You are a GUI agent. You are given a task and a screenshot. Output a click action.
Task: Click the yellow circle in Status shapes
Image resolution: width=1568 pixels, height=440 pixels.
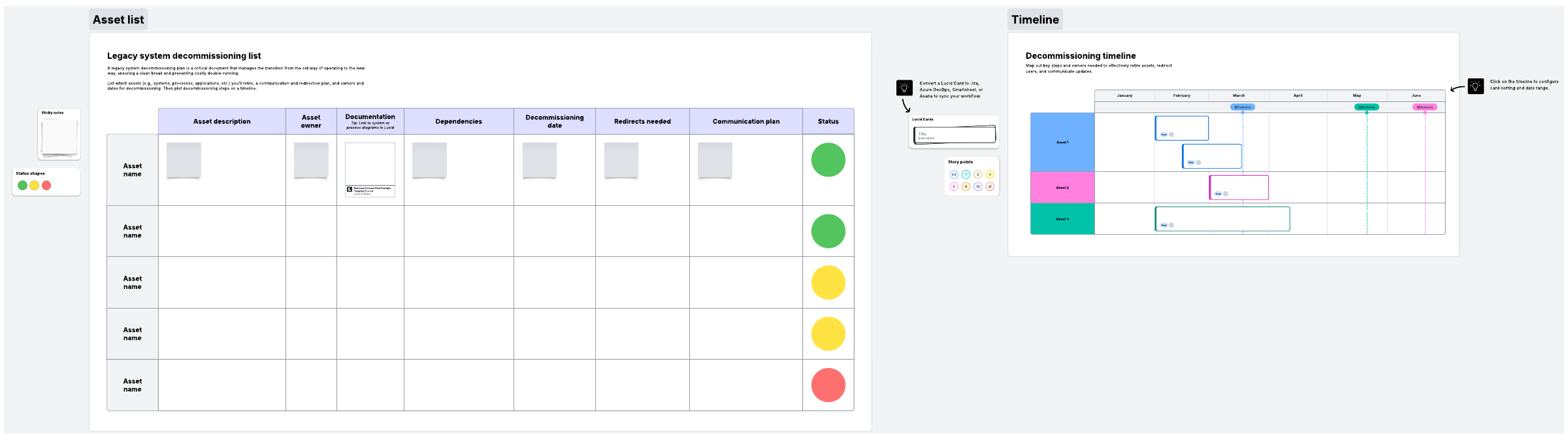click(34, 186)
